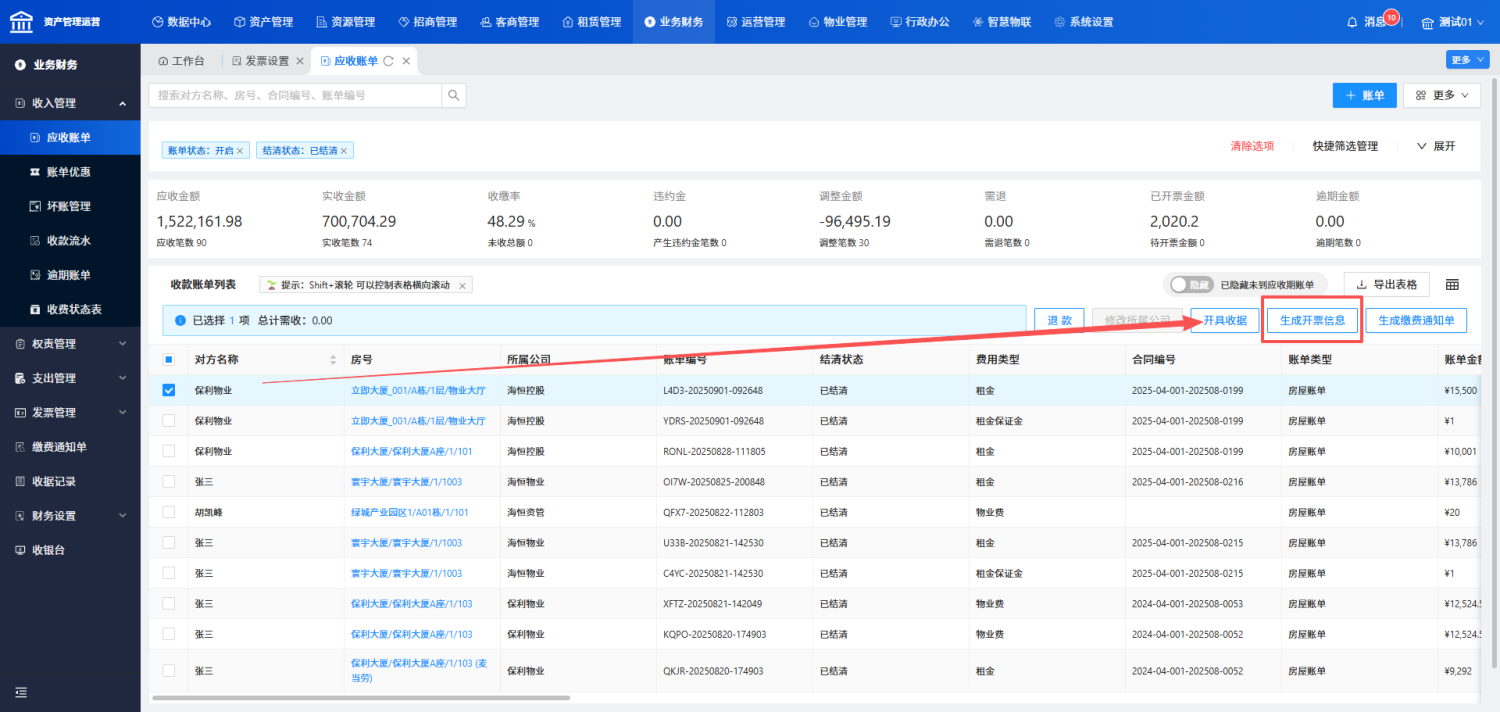Viewport: 1500px width, 712px height.
Task: Check the U33B-20250821-142530 row checkbox
Action: [x=169, y=543]
